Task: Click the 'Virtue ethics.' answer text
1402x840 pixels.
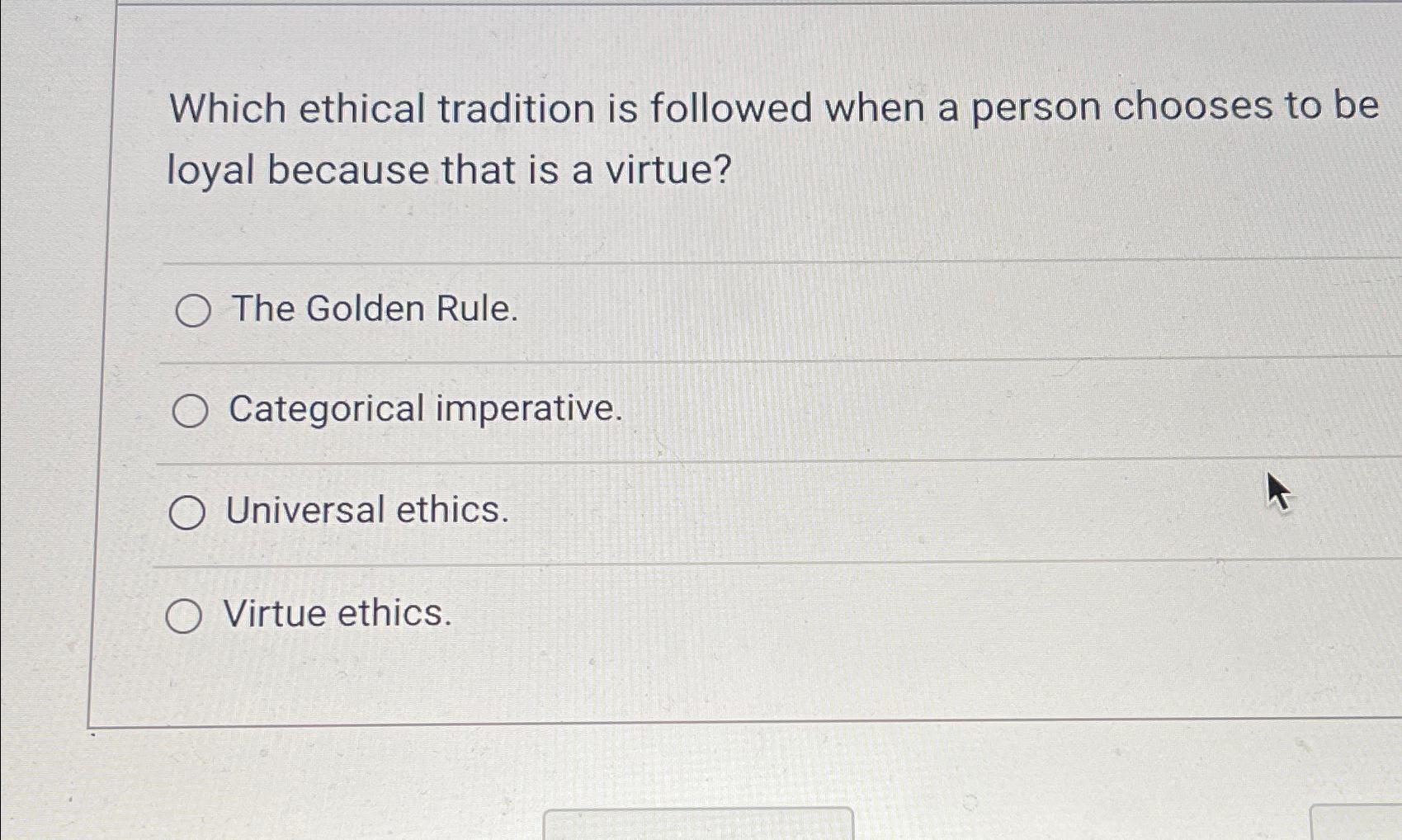Action: [337, 614]
